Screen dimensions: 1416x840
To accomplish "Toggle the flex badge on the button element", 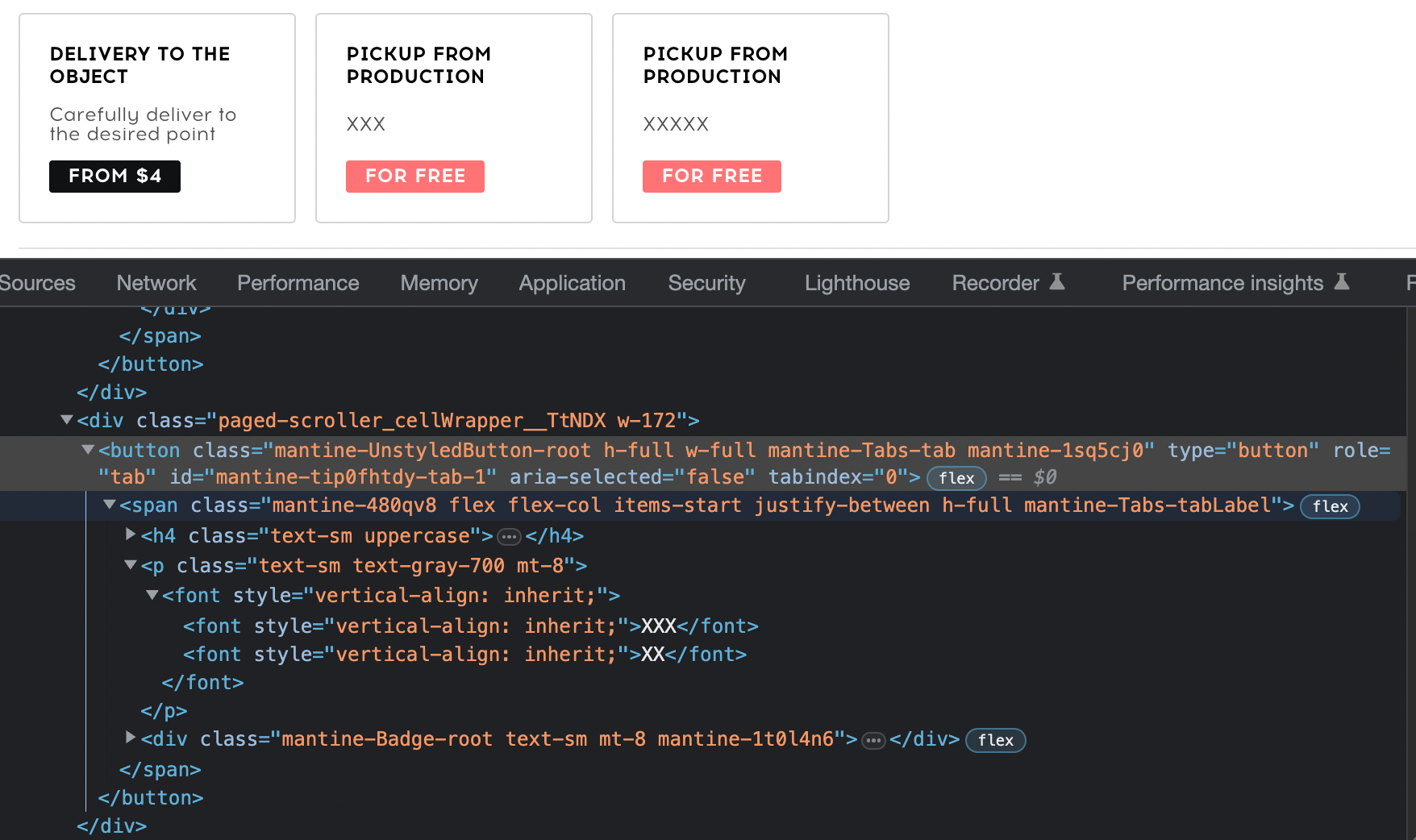I will coord(956,478).
